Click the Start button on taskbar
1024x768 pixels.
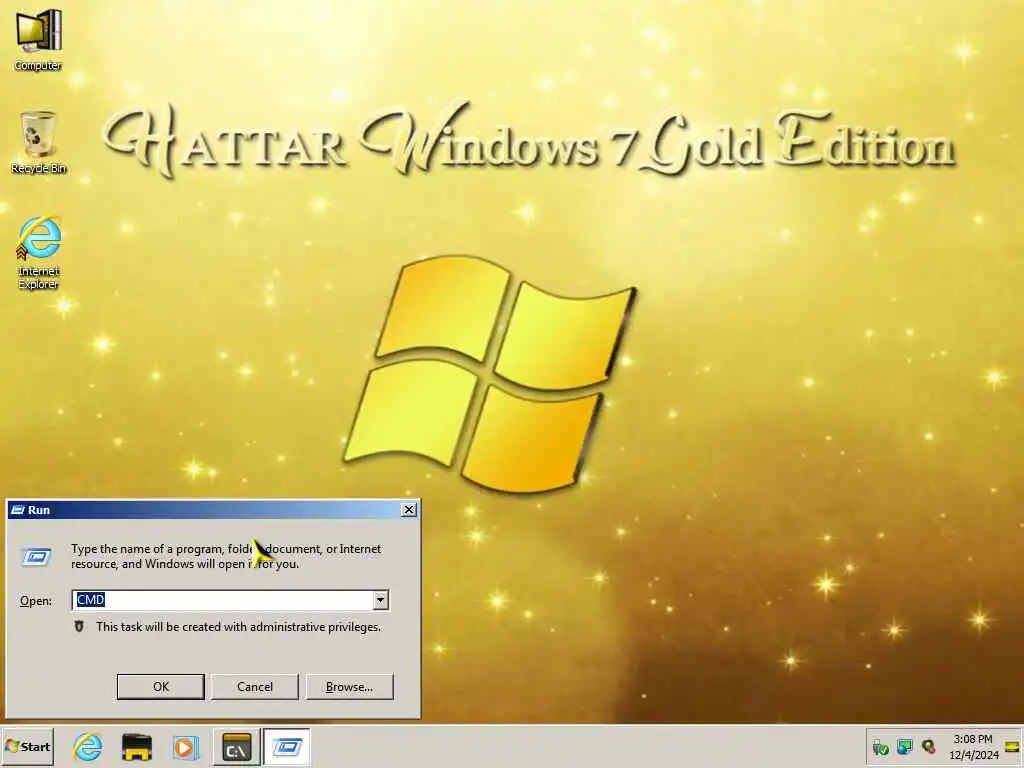coord(27,746)
